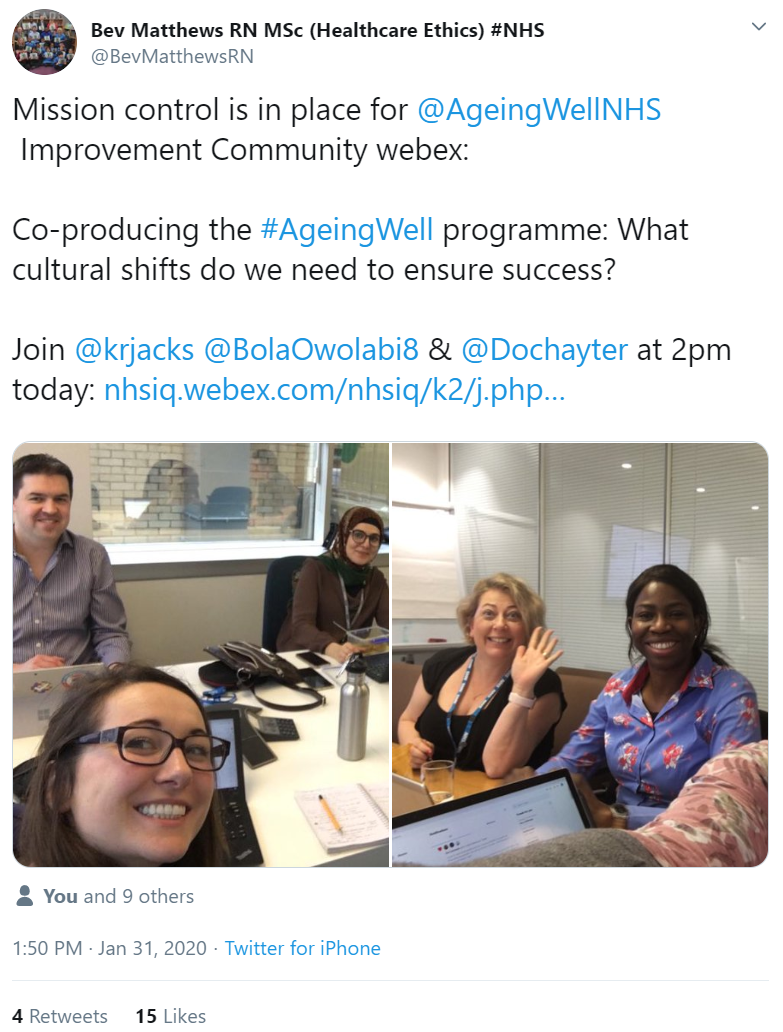Click the tagged people person icon
The image size is (783, 1032).
click(24, 896)
